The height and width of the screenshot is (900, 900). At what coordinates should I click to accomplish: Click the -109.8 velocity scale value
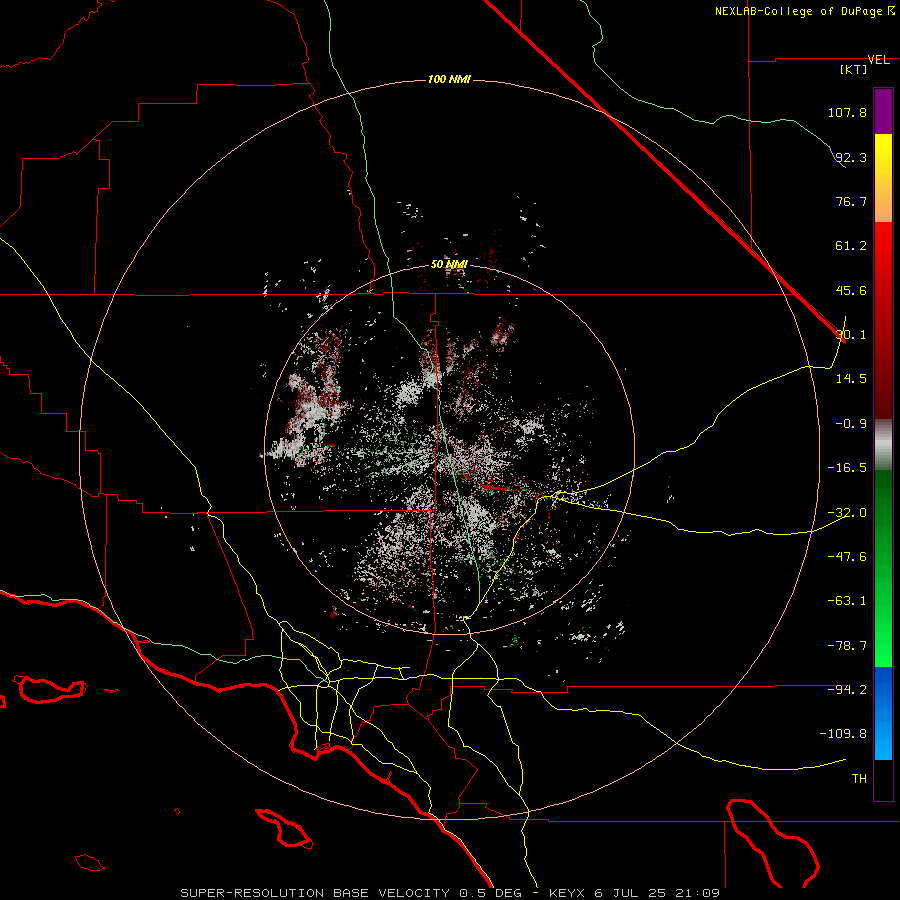843,734
